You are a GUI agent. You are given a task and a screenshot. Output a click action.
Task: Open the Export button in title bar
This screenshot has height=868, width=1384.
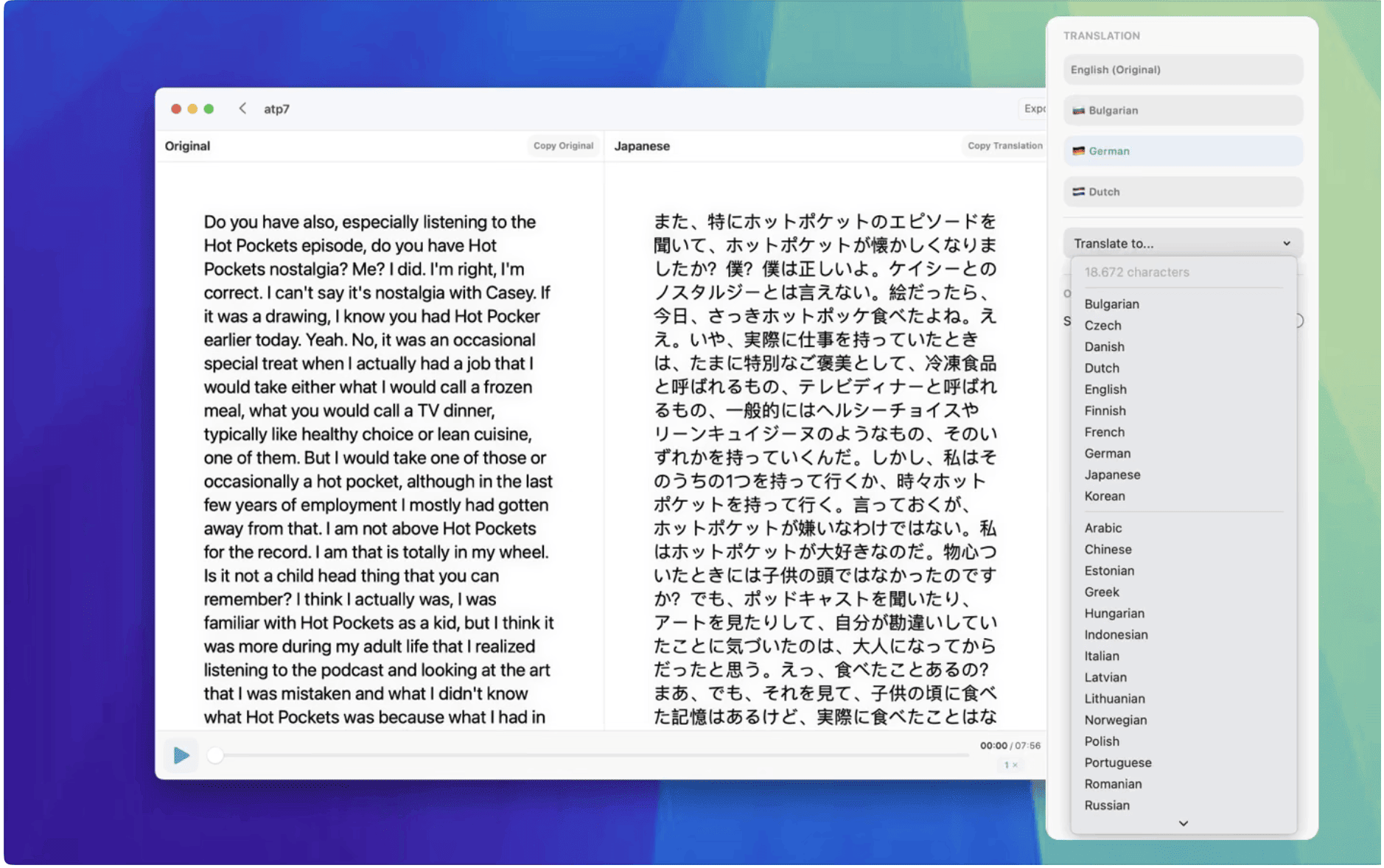[1033, 108]
